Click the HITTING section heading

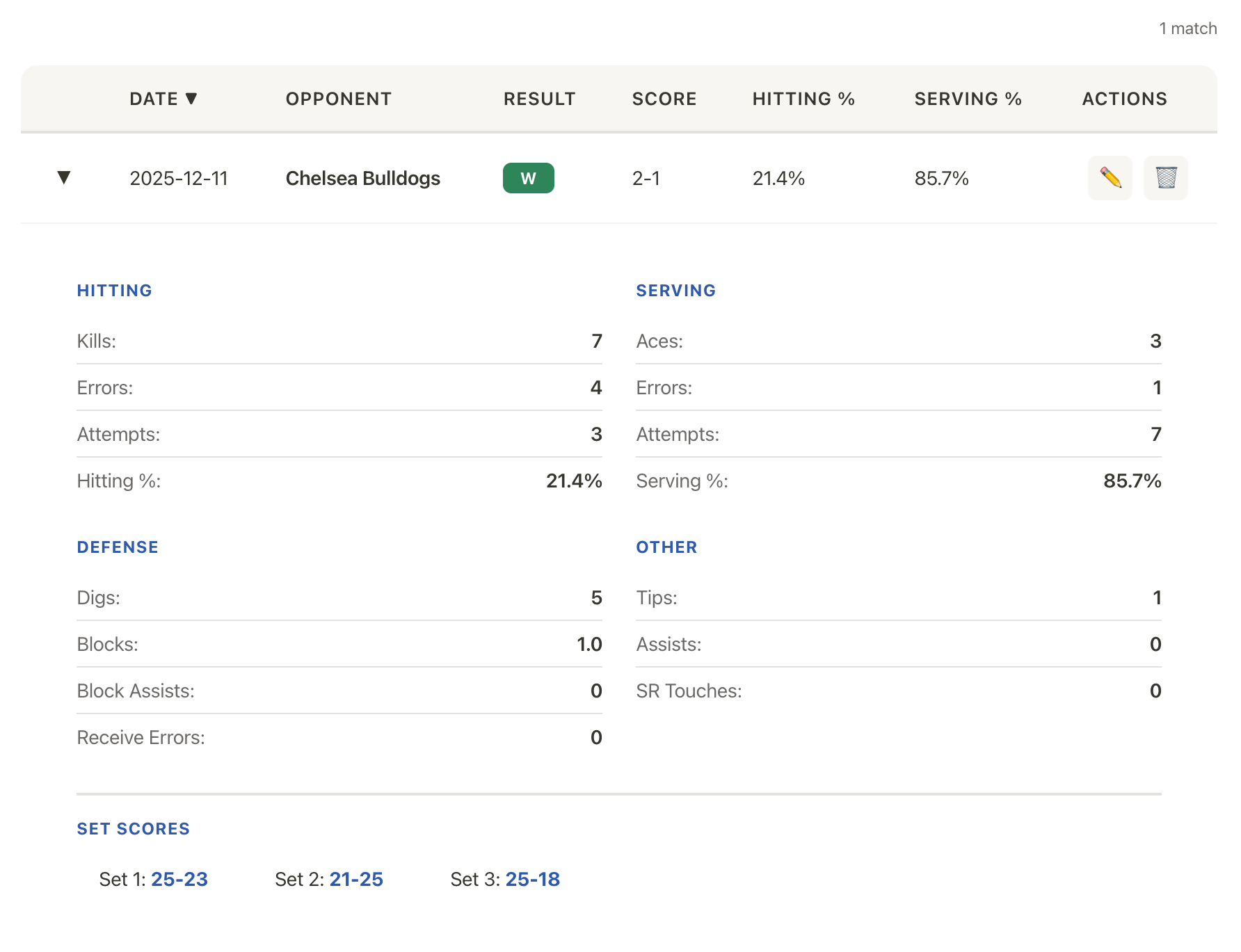tap(114, 291)
